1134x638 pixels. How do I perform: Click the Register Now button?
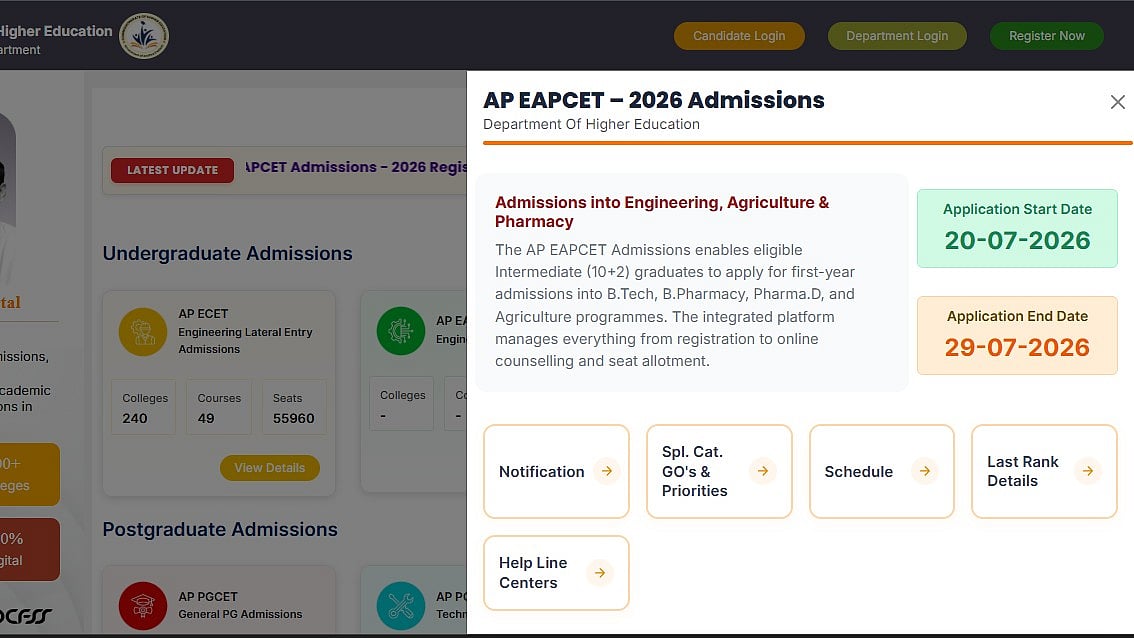point(1046,35)
